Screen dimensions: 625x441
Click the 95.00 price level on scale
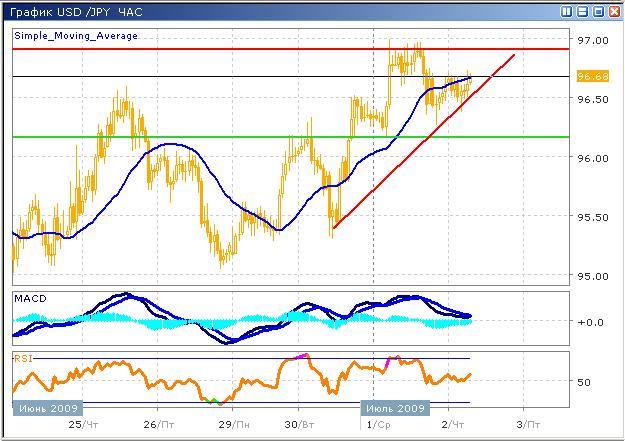593,276
